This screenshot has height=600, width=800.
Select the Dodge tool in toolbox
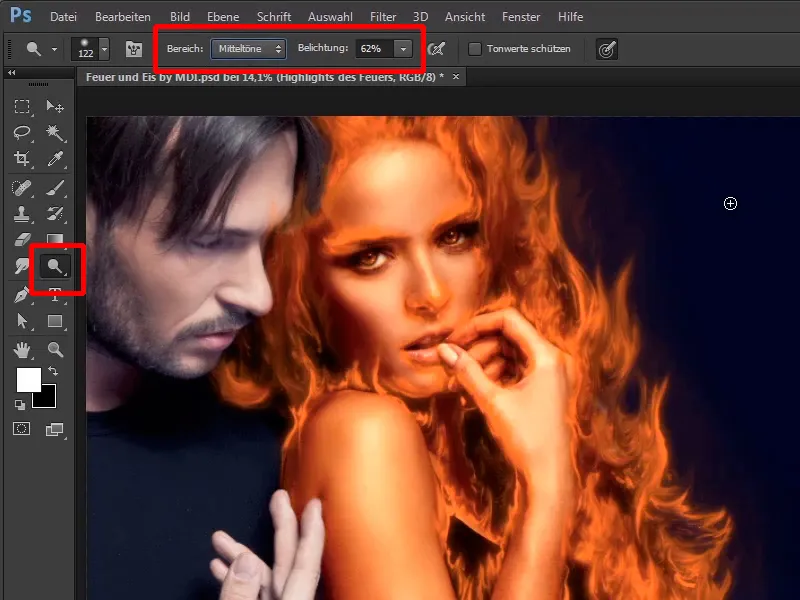pyautogui.click(x=55, y=266)
